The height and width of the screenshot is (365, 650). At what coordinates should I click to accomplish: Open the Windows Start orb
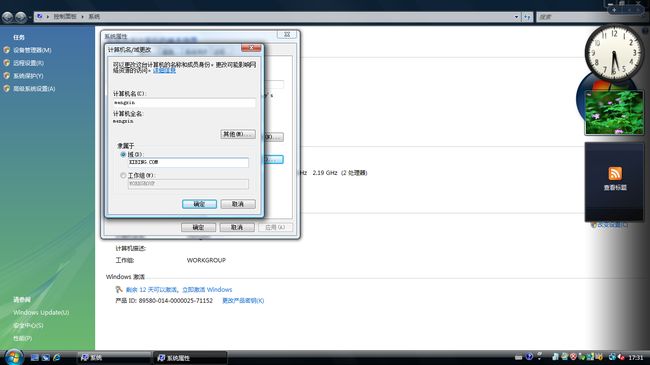pos(13,357)
